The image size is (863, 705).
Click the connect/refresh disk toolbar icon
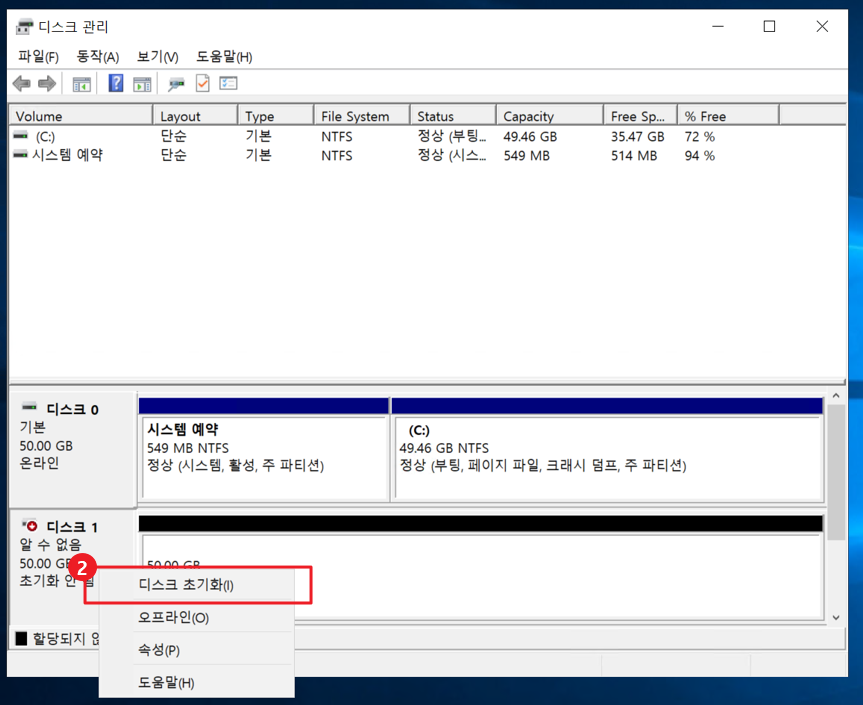pyautogui.click(x=176, y=84)
